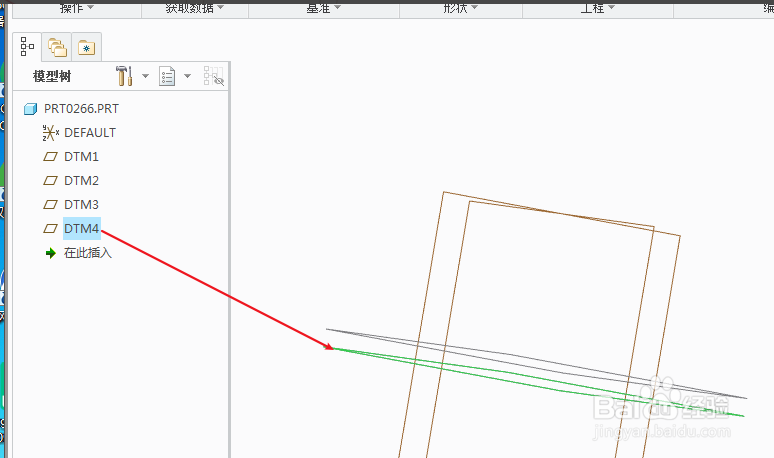Switch to the Folder Browser tab
The width and height of the screenshot is (774, 458).
coord(57,48)
